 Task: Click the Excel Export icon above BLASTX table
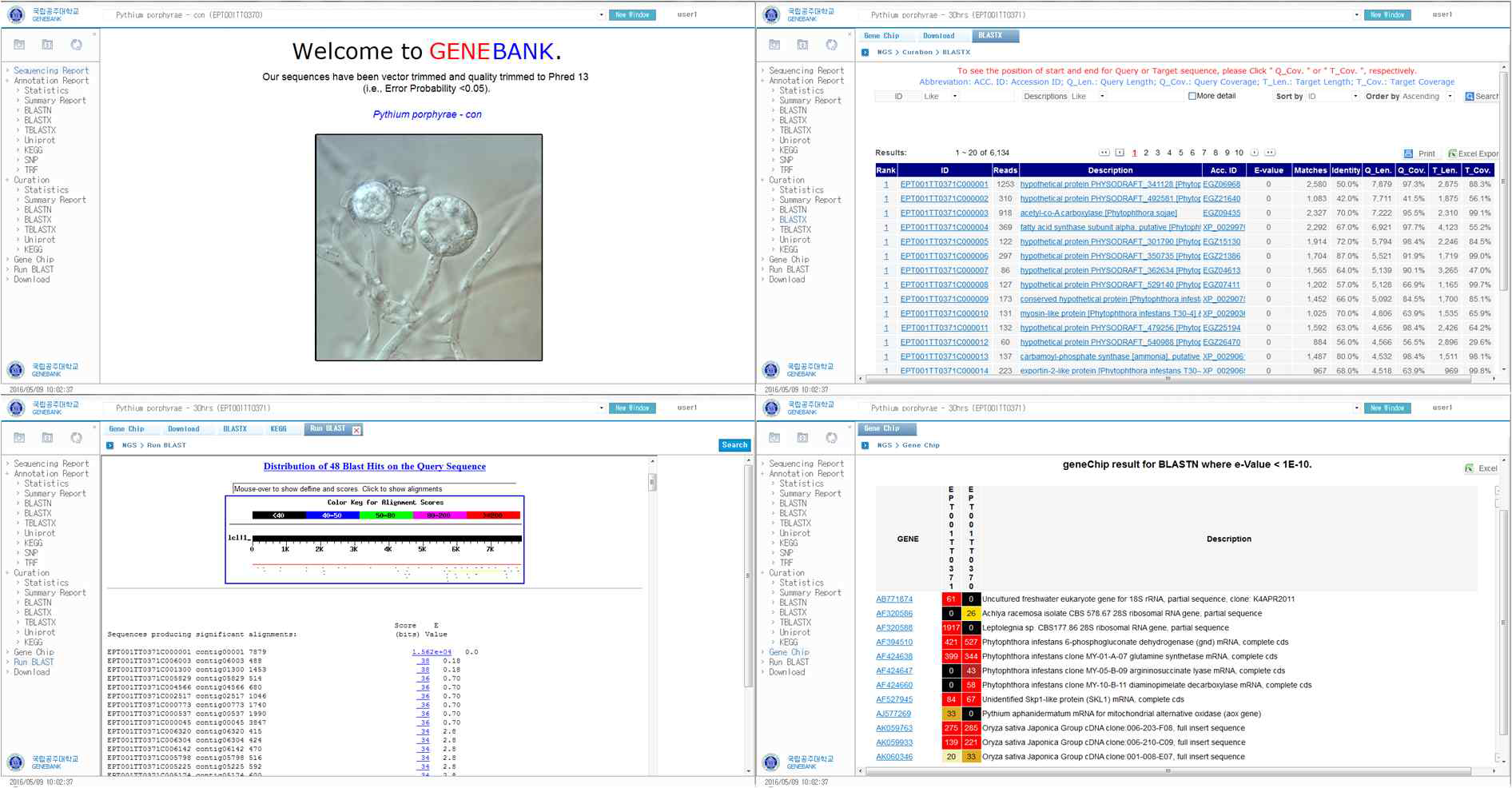tap(1452, 153)
